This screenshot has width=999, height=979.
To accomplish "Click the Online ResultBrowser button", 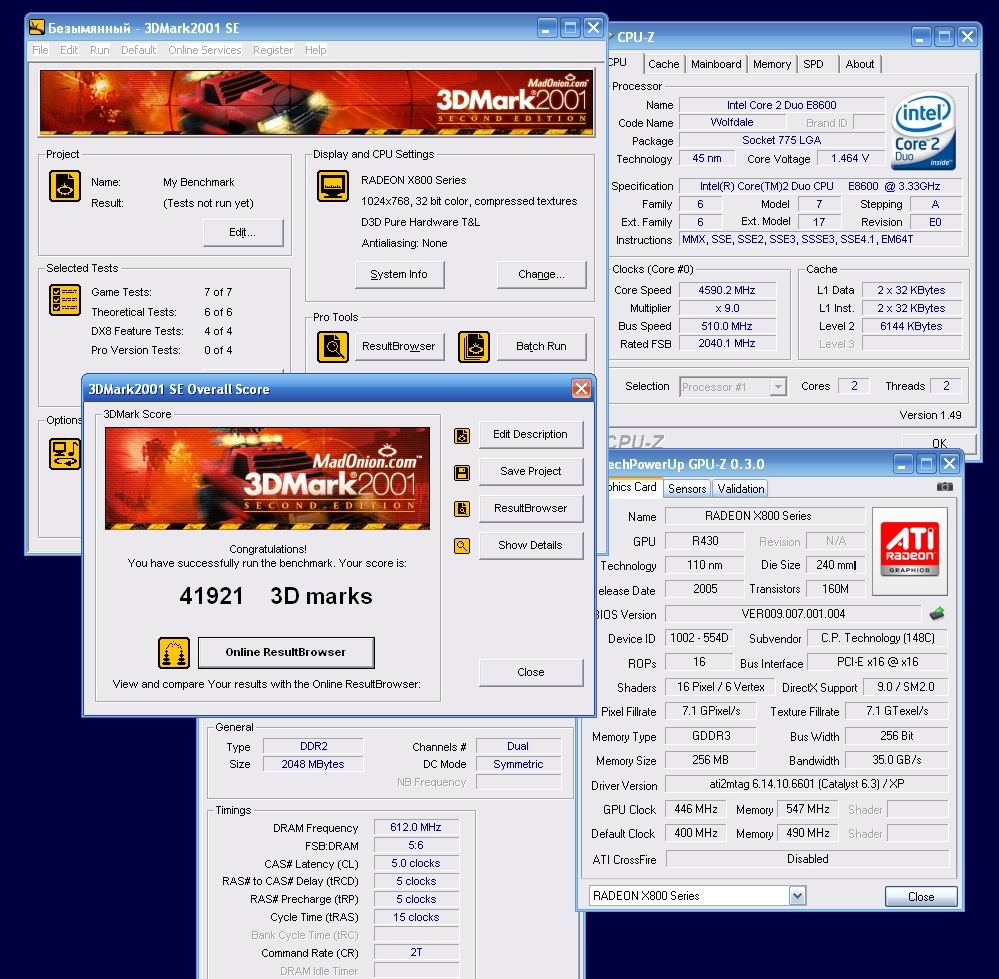I will pyautogui.click(x=286, y=652).
